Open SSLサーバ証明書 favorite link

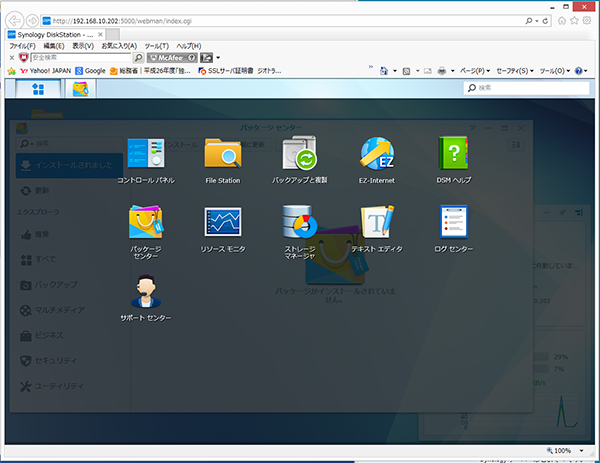[x=225, y=71]
